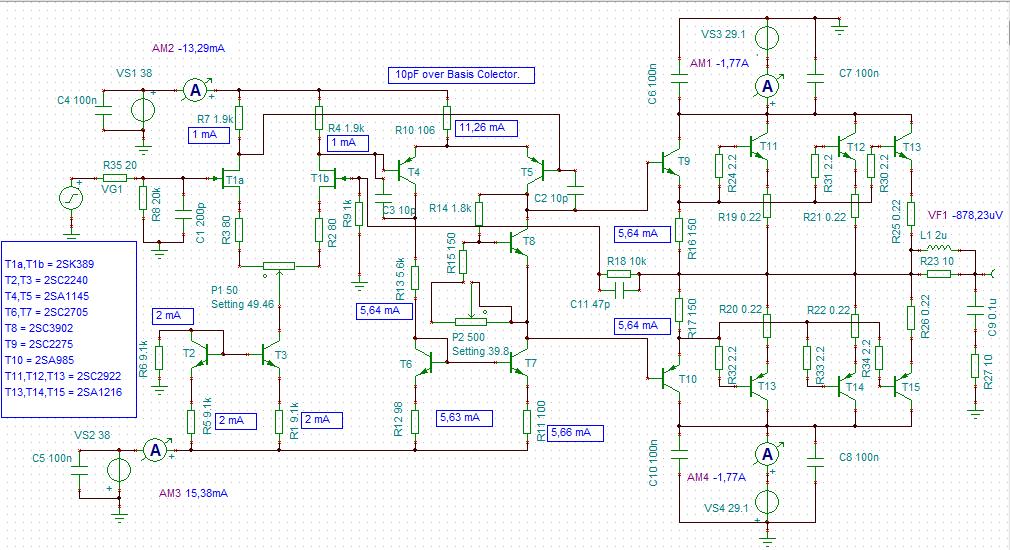Select output transistor T15 symbol
Viewport: 1010px width, 550px height.
click(902, 386)
